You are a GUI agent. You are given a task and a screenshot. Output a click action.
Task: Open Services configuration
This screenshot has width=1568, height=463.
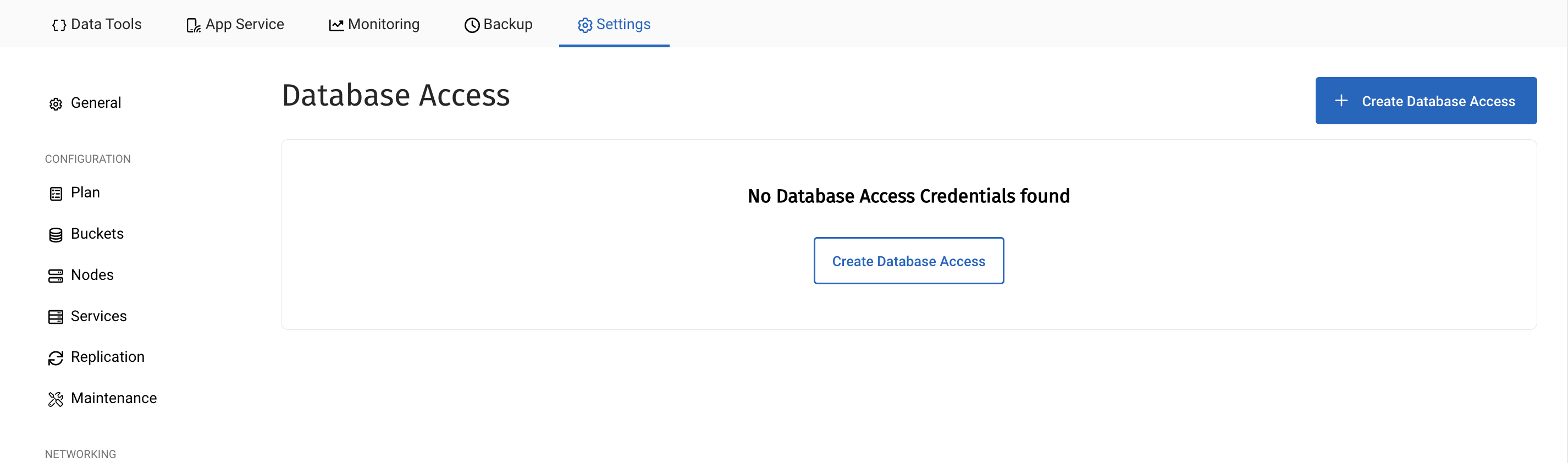[87, 316]
